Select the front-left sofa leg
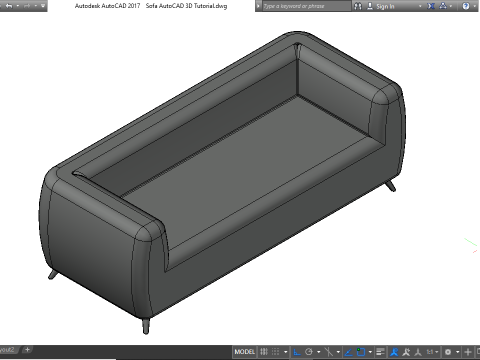Image resolution: width=480 pixels, height=360 pixels. pos(146,326)
